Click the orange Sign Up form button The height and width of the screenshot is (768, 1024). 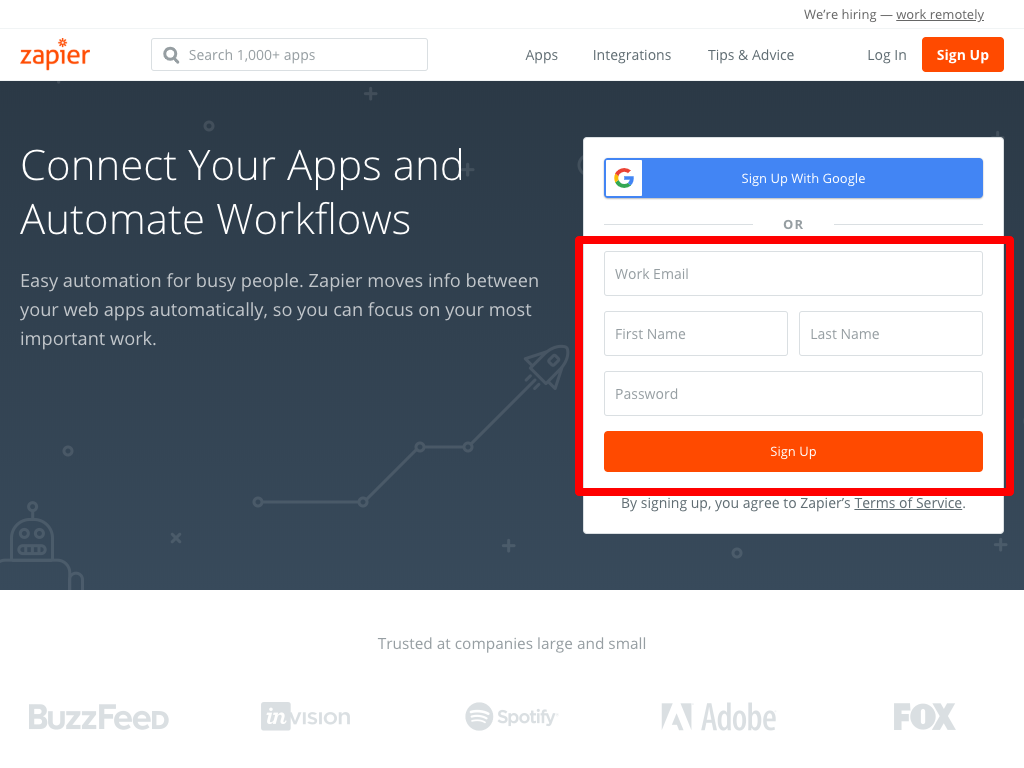pyautogui.click(x=793, y=451)
